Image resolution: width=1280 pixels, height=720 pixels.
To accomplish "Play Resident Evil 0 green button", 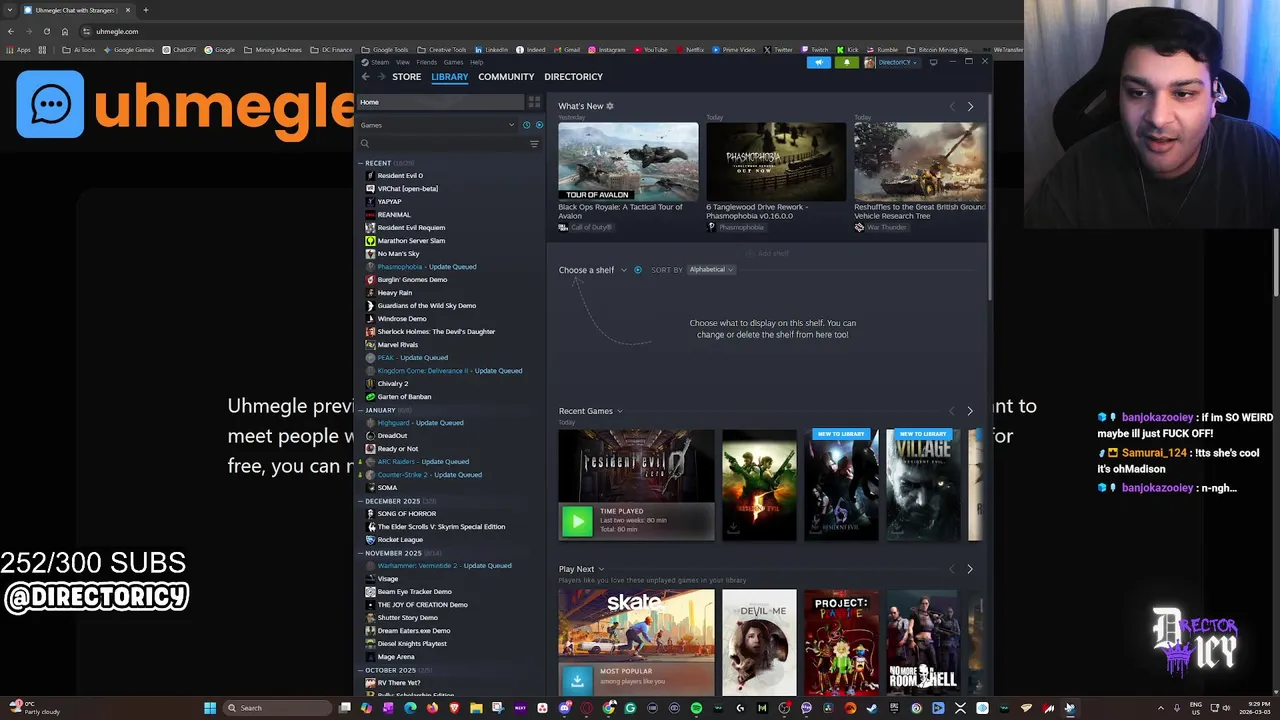I will pyautogui.click(x=576, y=520).
